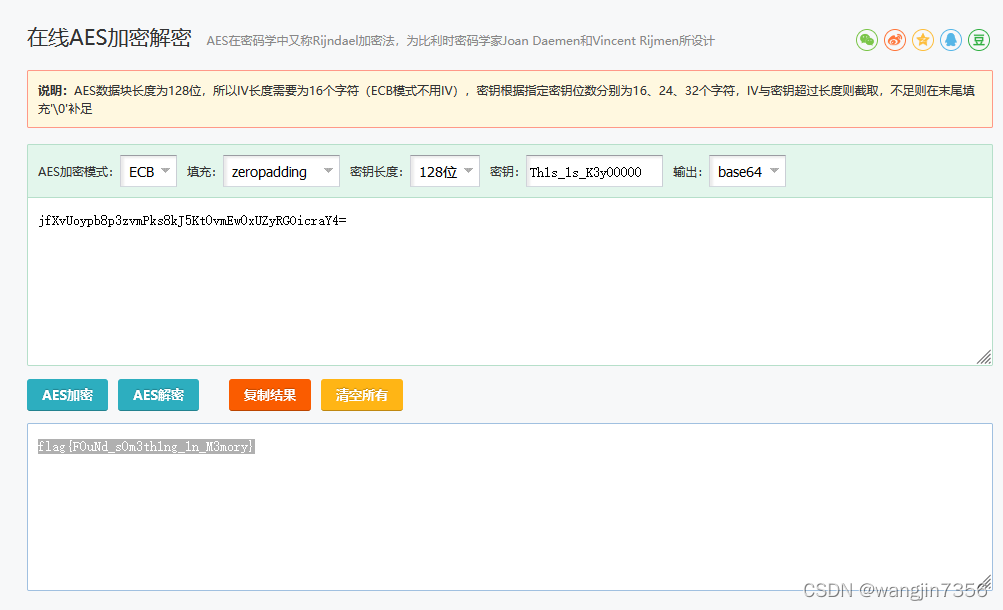Click the QZone star share icon

click(922, 40)
